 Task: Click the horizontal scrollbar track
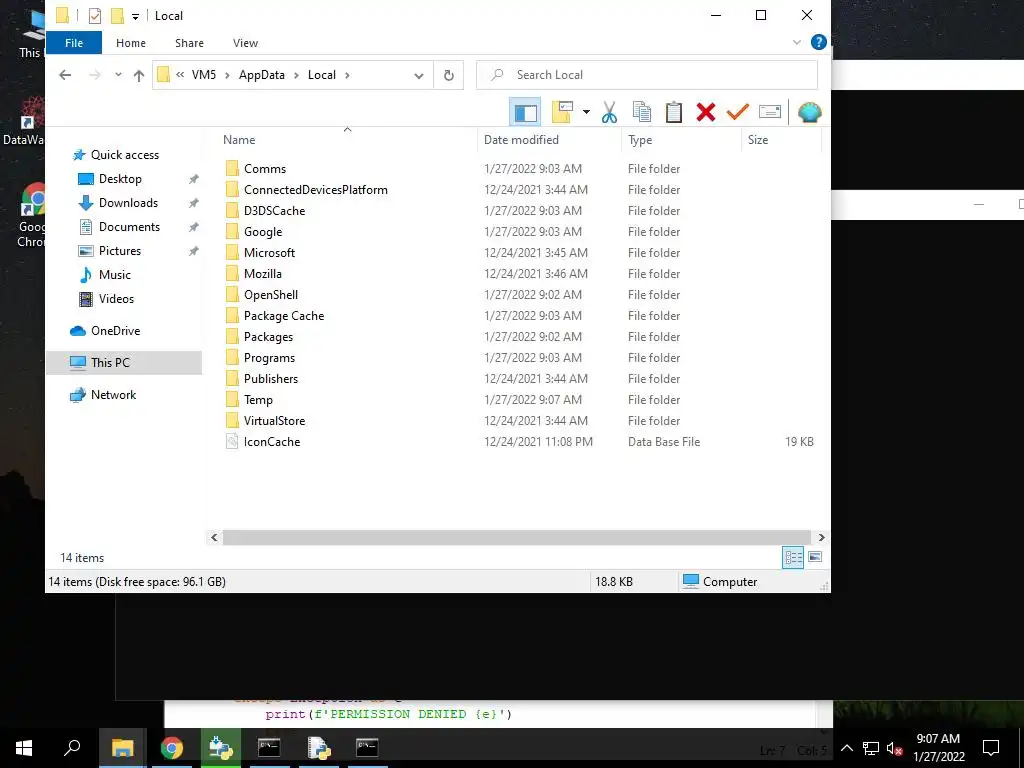[x=517, y=537]
